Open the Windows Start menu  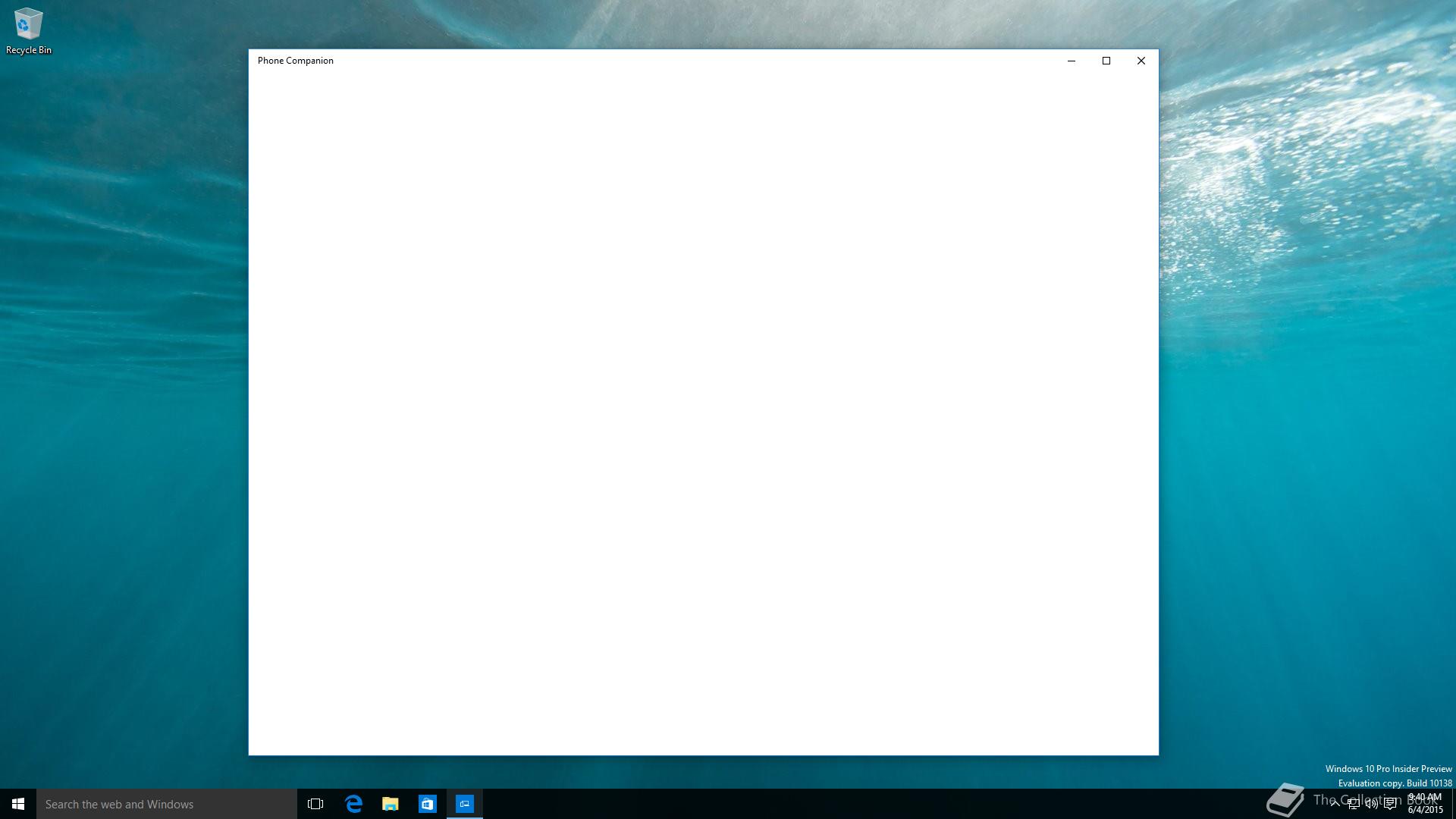(x=18, y=804)
